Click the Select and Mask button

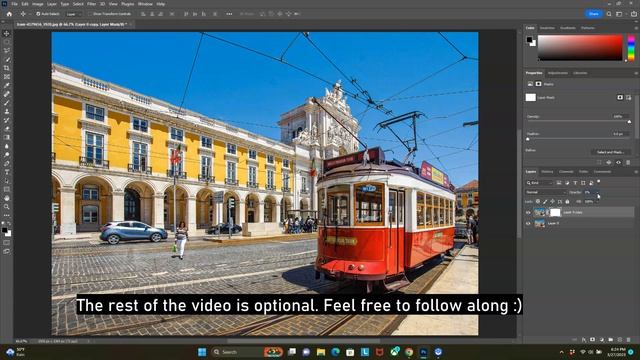coord(610,152)
